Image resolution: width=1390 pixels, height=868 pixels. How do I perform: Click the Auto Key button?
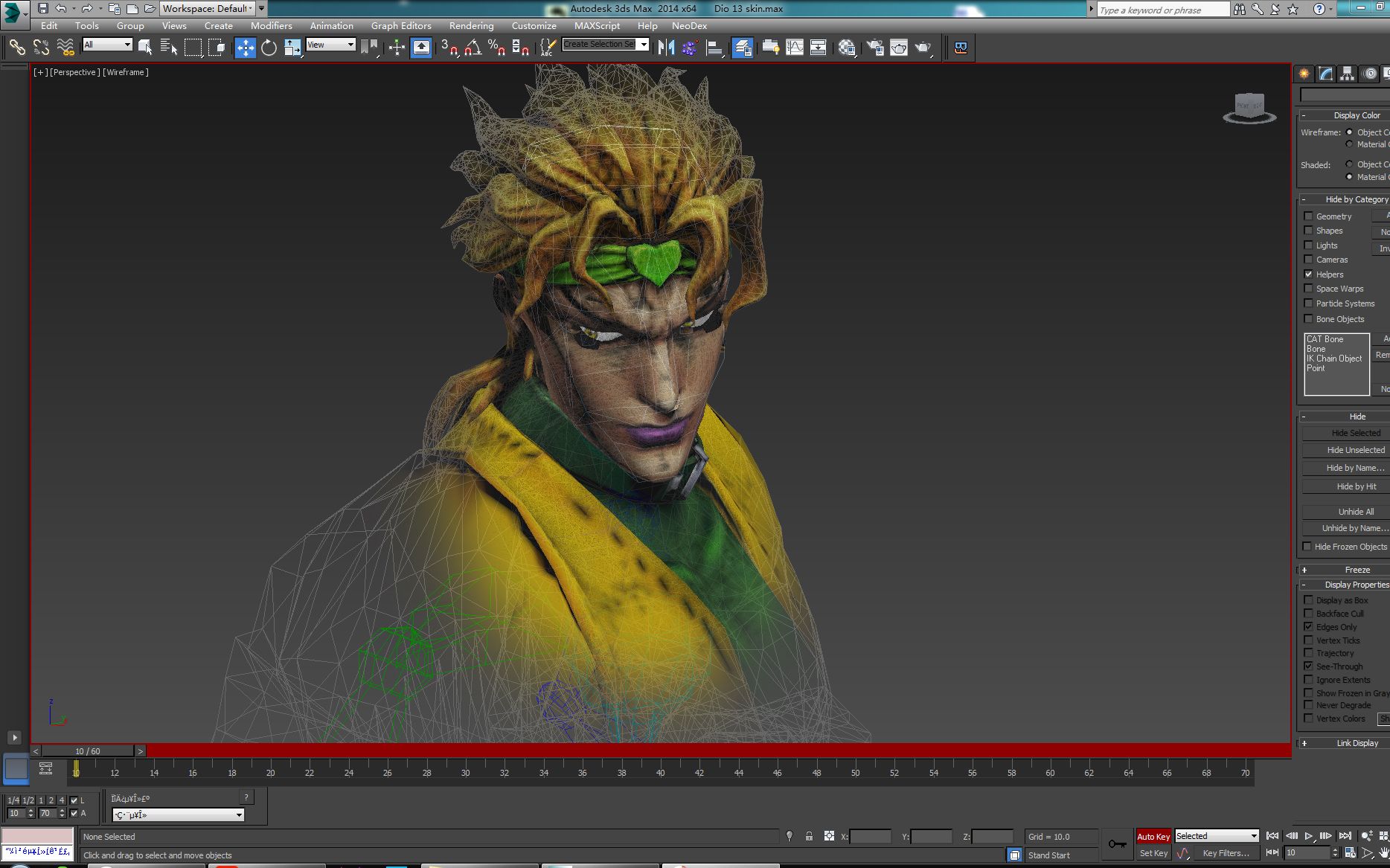(x=1153, y=837)
